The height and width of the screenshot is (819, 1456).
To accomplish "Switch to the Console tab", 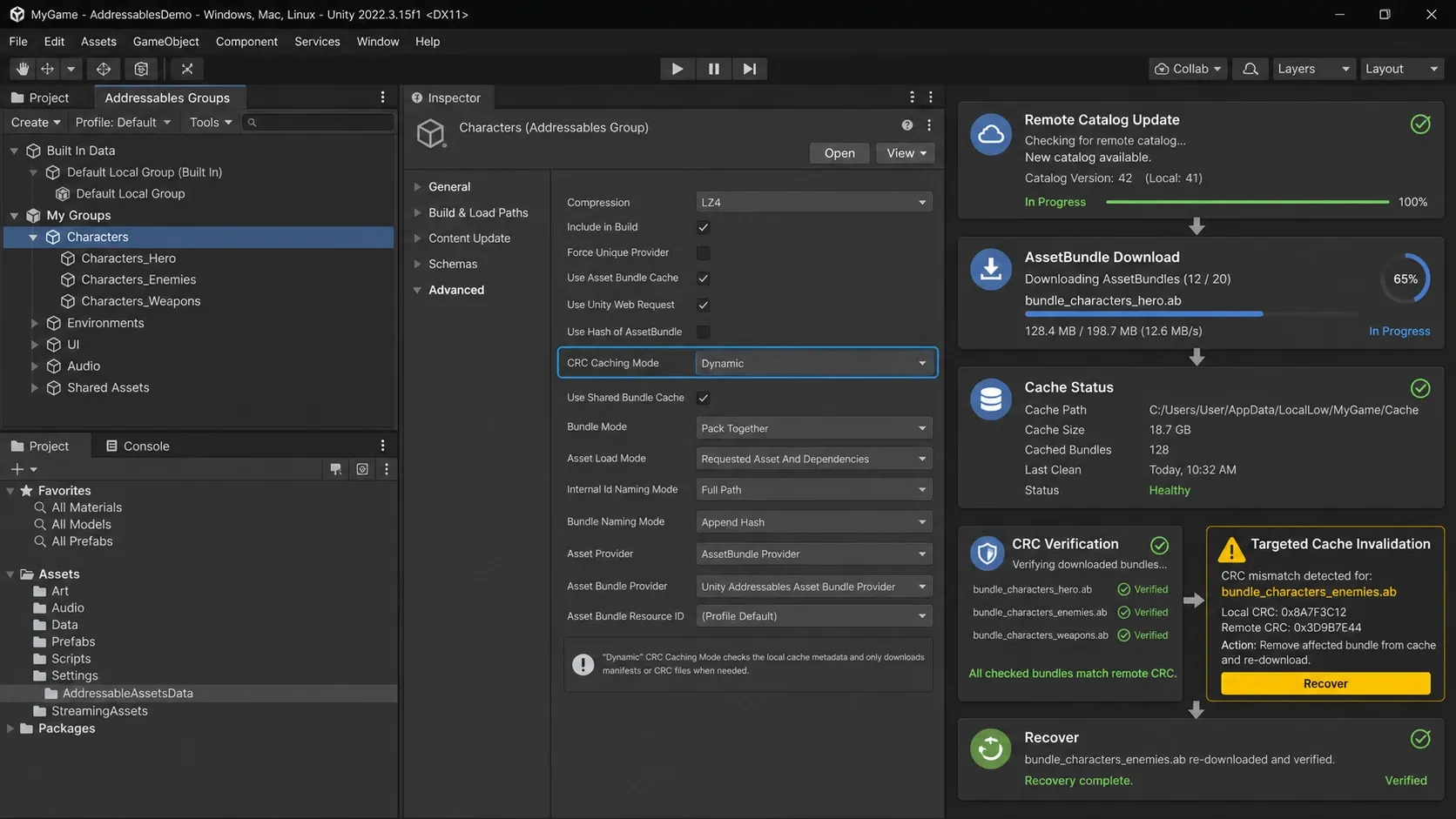I will tap(138, 446).
